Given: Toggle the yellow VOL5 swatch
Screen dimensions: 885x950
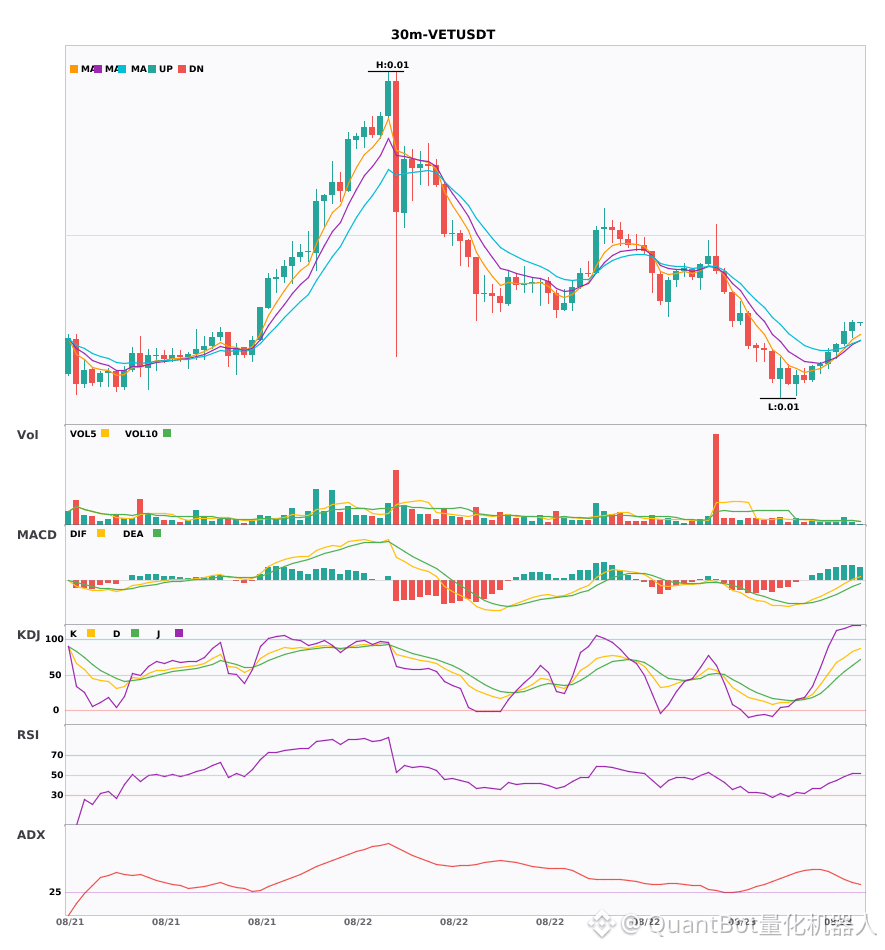Looking at the screenshot, I should coord(105,433).
